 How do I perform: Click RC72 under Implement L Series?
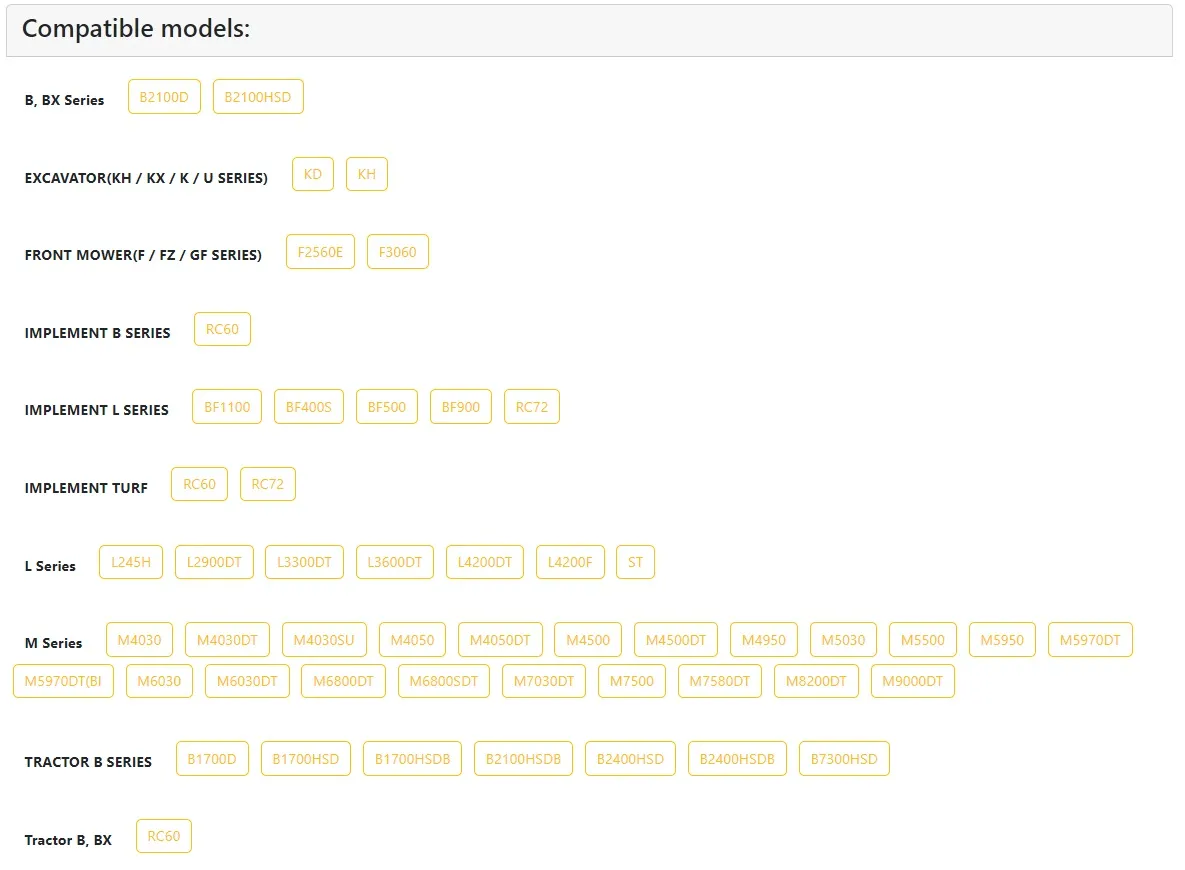click(532, 407)
